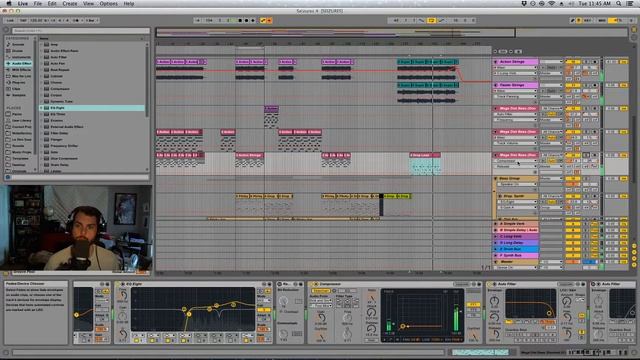The width and height of the screenshot is (640, 360).
Task: Toggle the browser preview headphone button
Action: [8, 177]
